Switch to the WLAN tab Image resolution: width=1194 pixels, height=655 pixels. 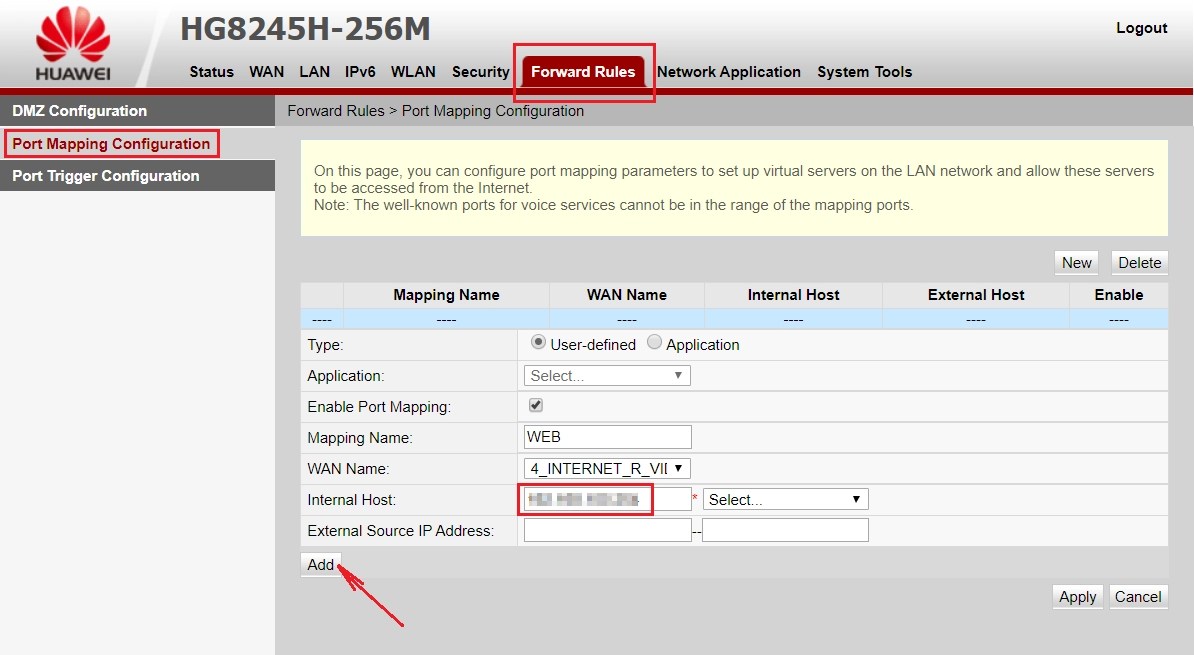click(x=413, y=71)
